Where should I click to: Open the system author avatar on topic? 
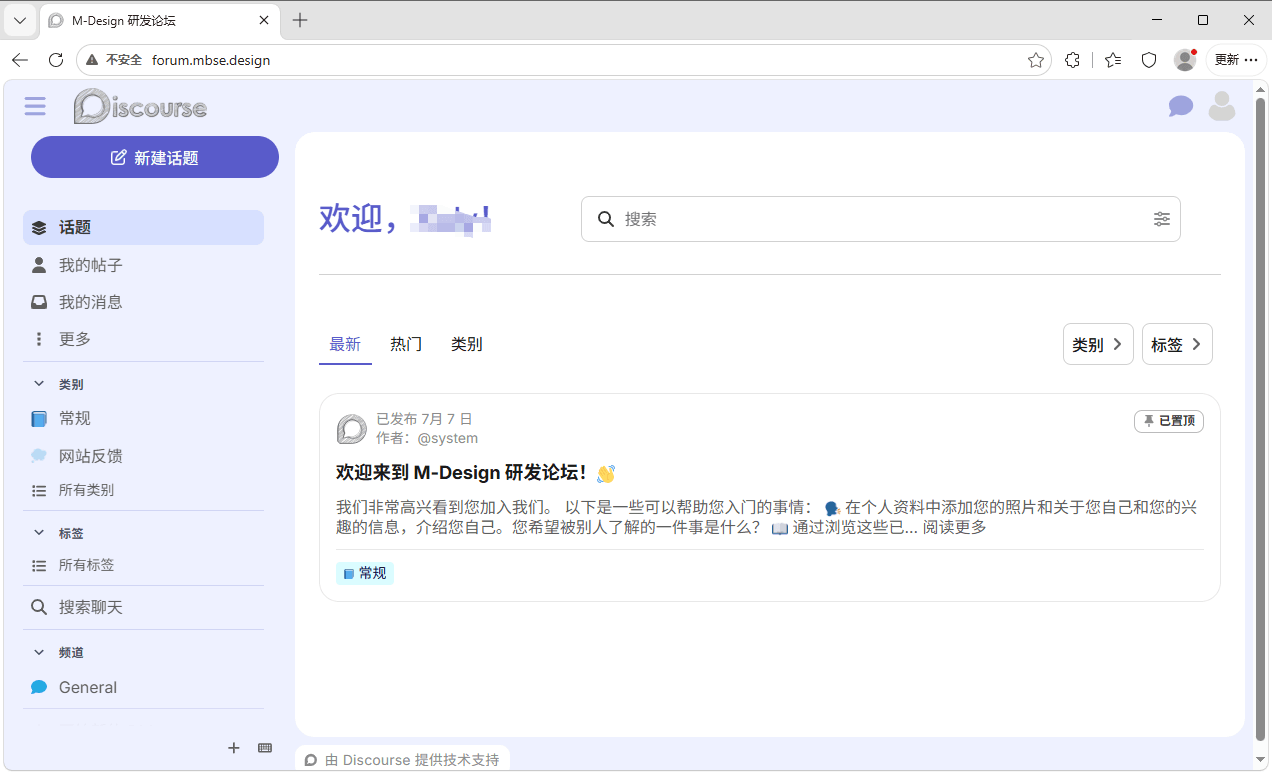coord(352,429)
